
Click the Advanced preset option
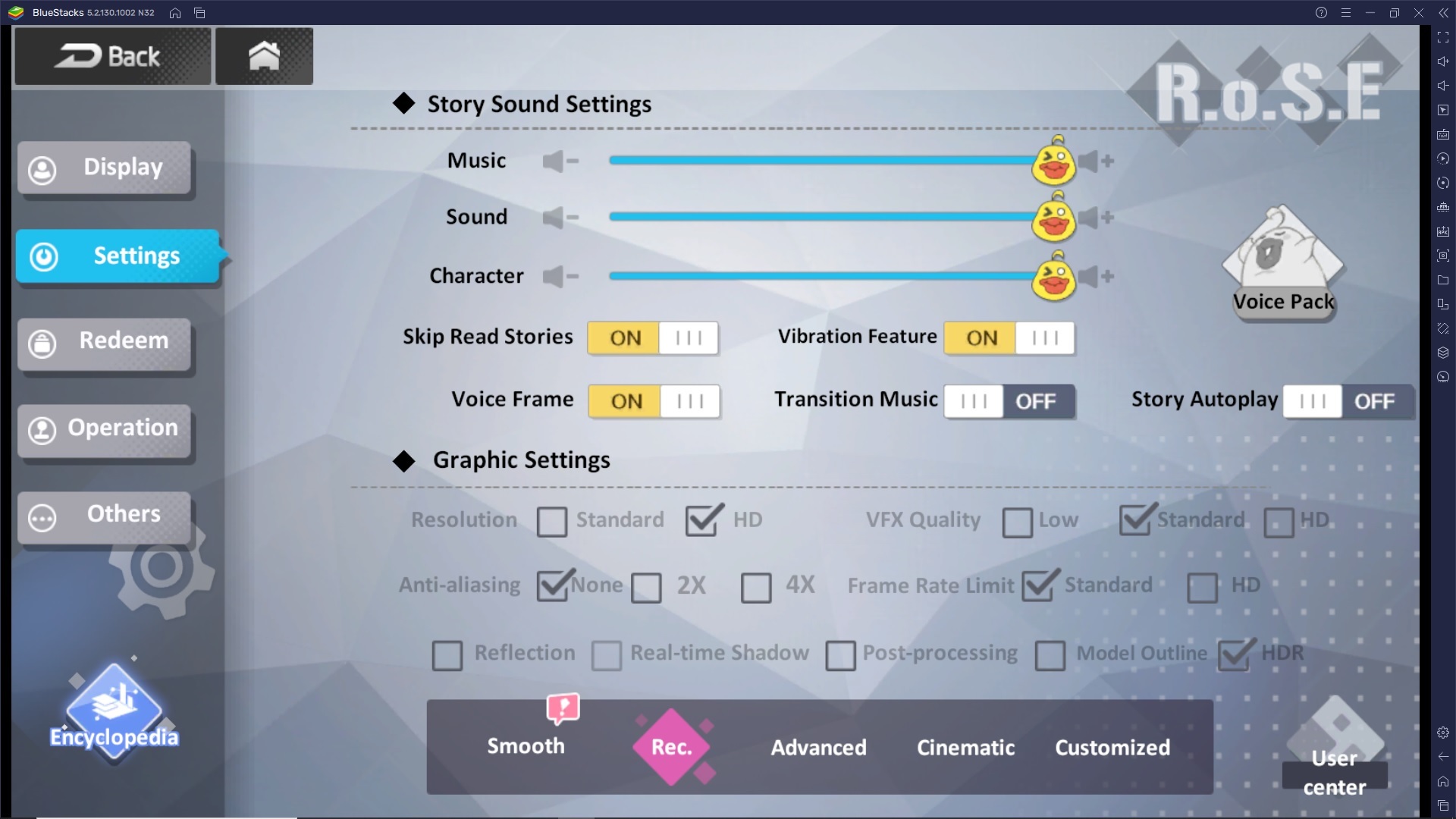[819, 747]
